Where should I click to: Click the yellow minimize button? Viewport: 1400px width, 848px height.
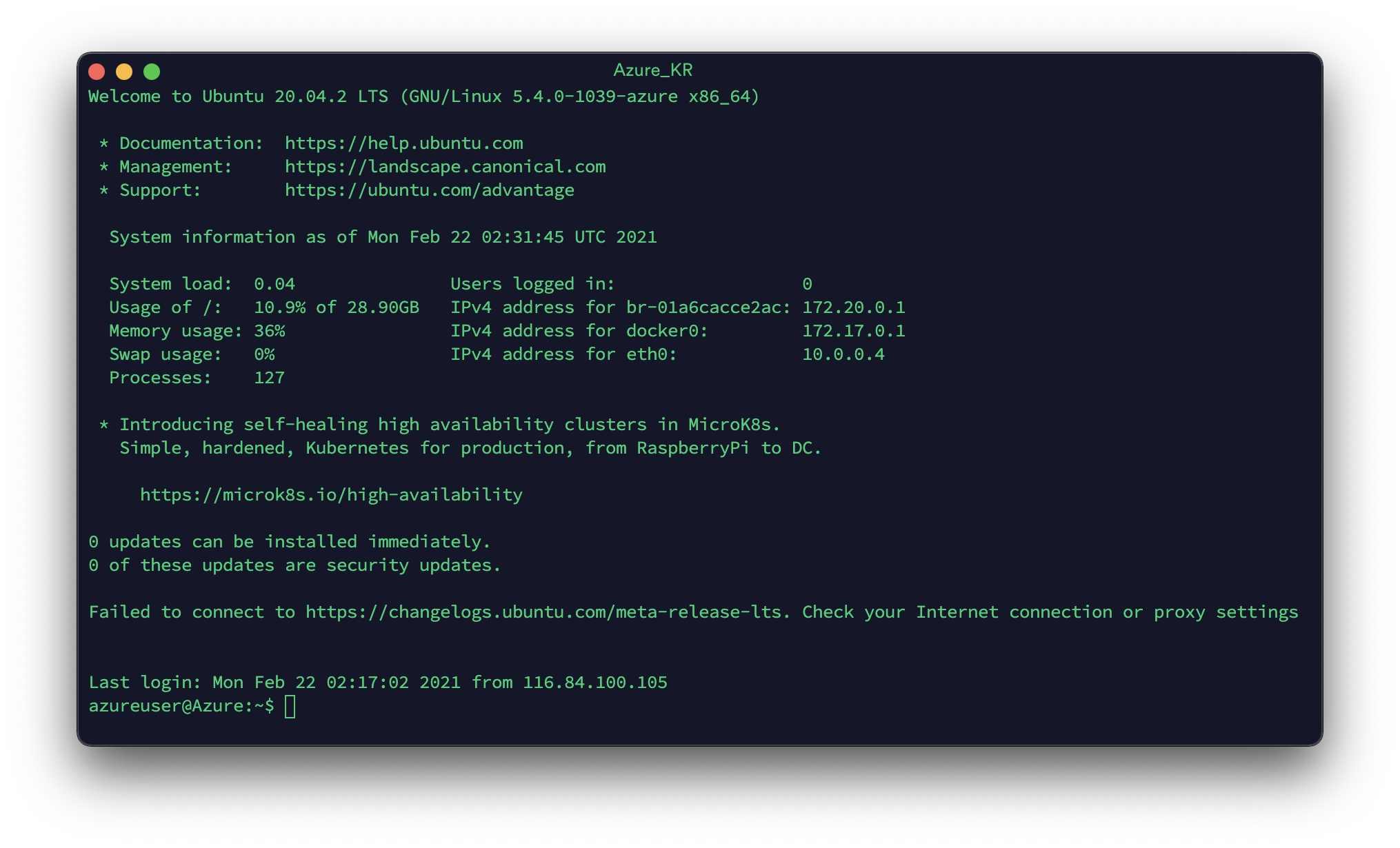click(121, 70)
